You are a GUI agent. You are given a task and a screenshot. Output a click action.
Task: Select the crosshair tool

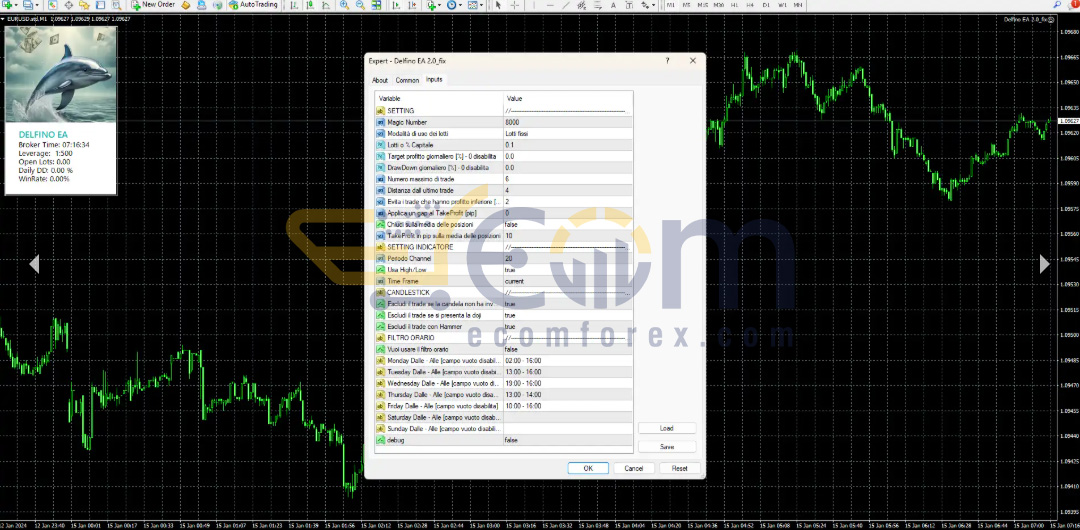514,5
